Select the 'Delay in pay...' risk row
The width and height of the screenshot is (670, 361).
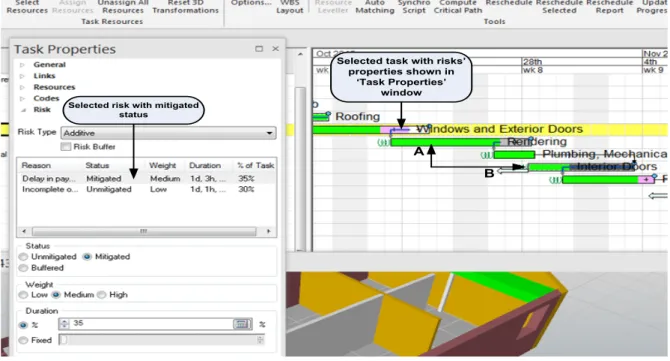[146, 179]
